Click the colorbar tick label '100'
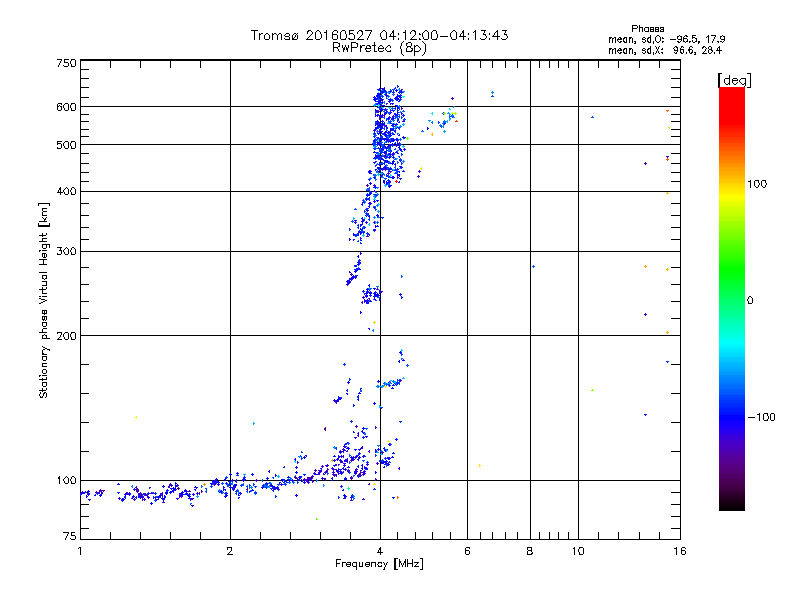 (x=757, y=184)
